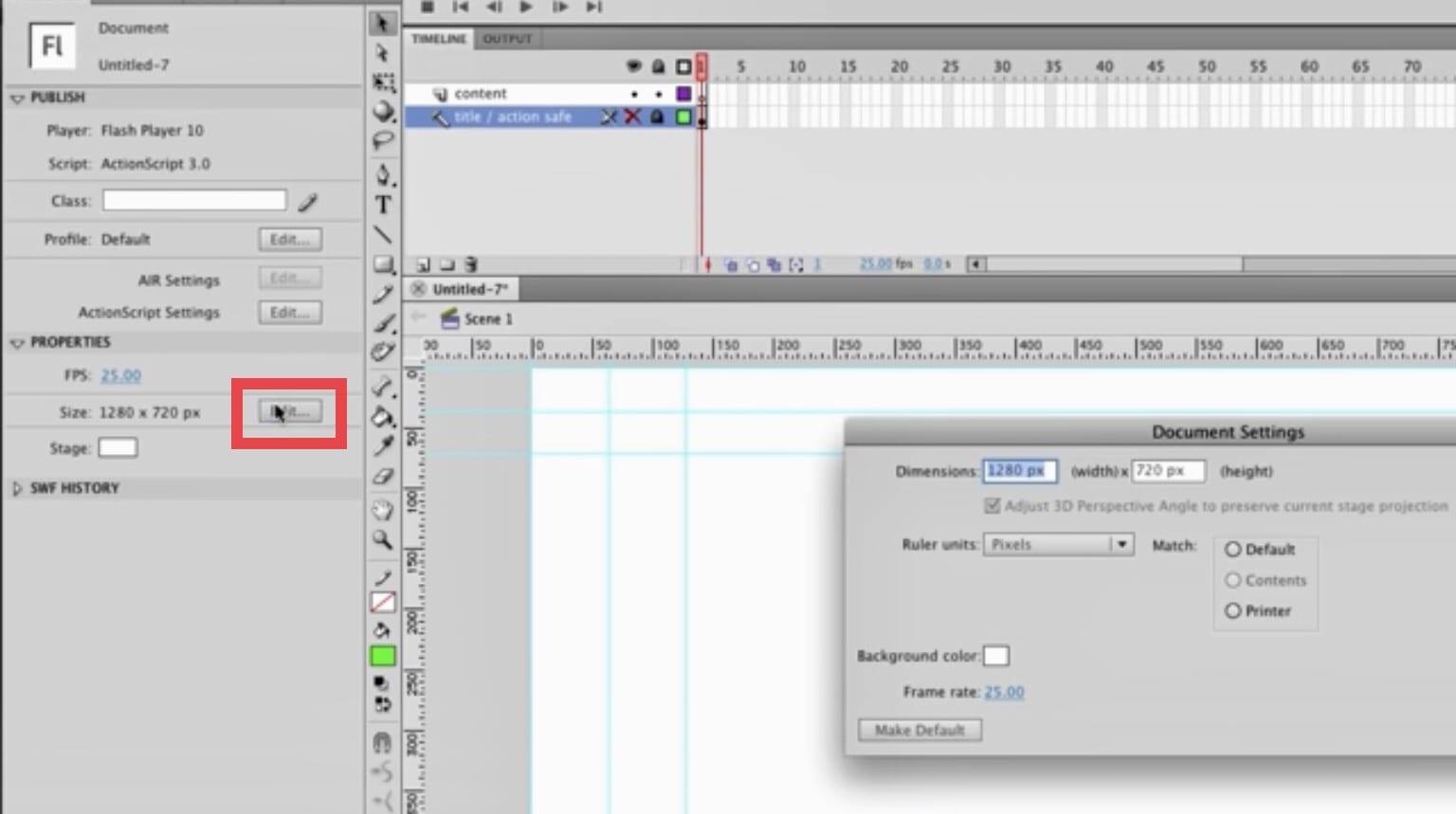Open the stroke color swatch
This screenshot has height=814, width=1456.
point(383,603)
